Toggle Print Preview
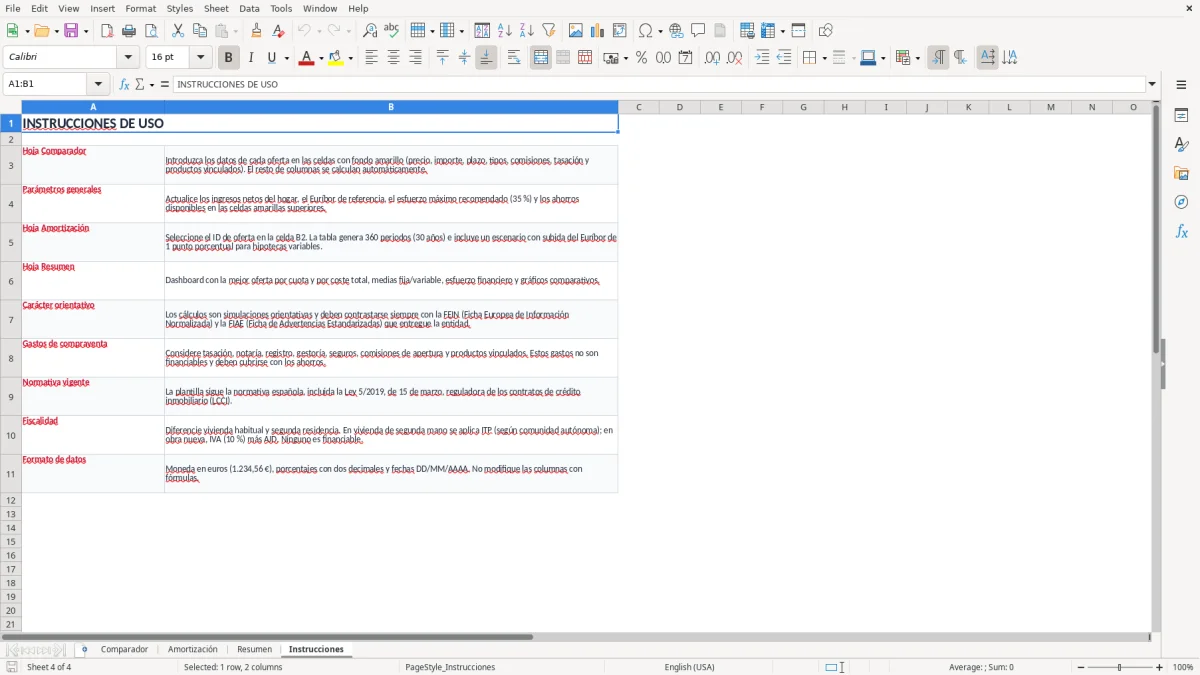This screenshot has height=675, width=1200. tap(150, 31)
